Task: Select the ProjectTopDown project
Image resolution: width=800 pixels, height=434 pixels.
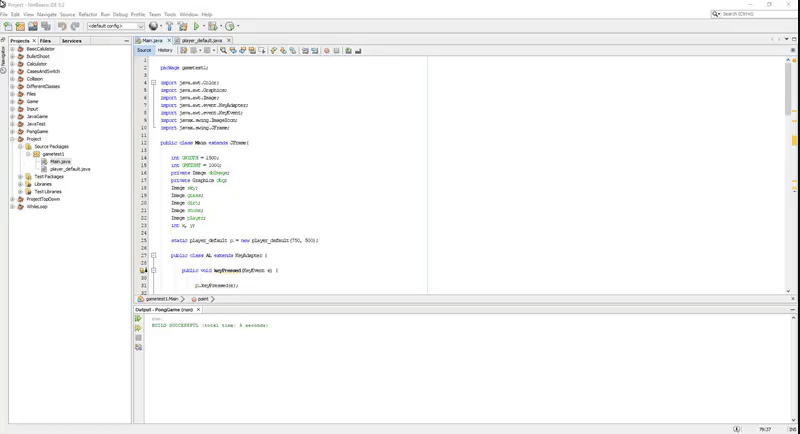Action: (x=43, y=199)
